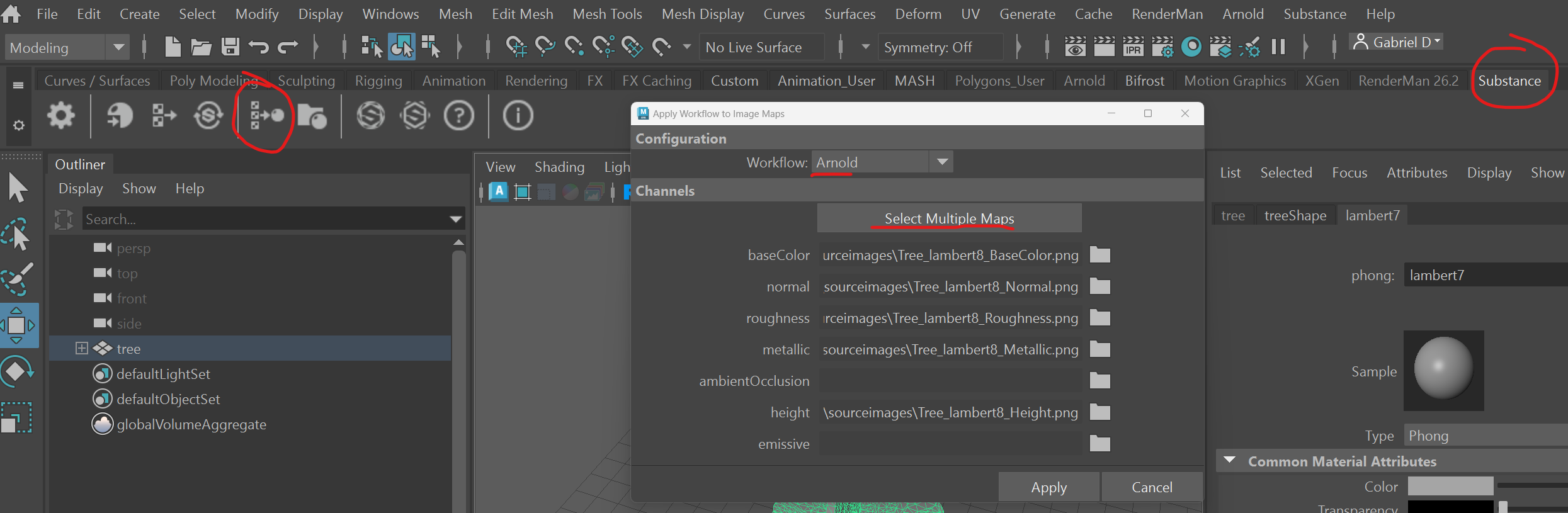Toggle Snap to Points magnet

[574, 47]
